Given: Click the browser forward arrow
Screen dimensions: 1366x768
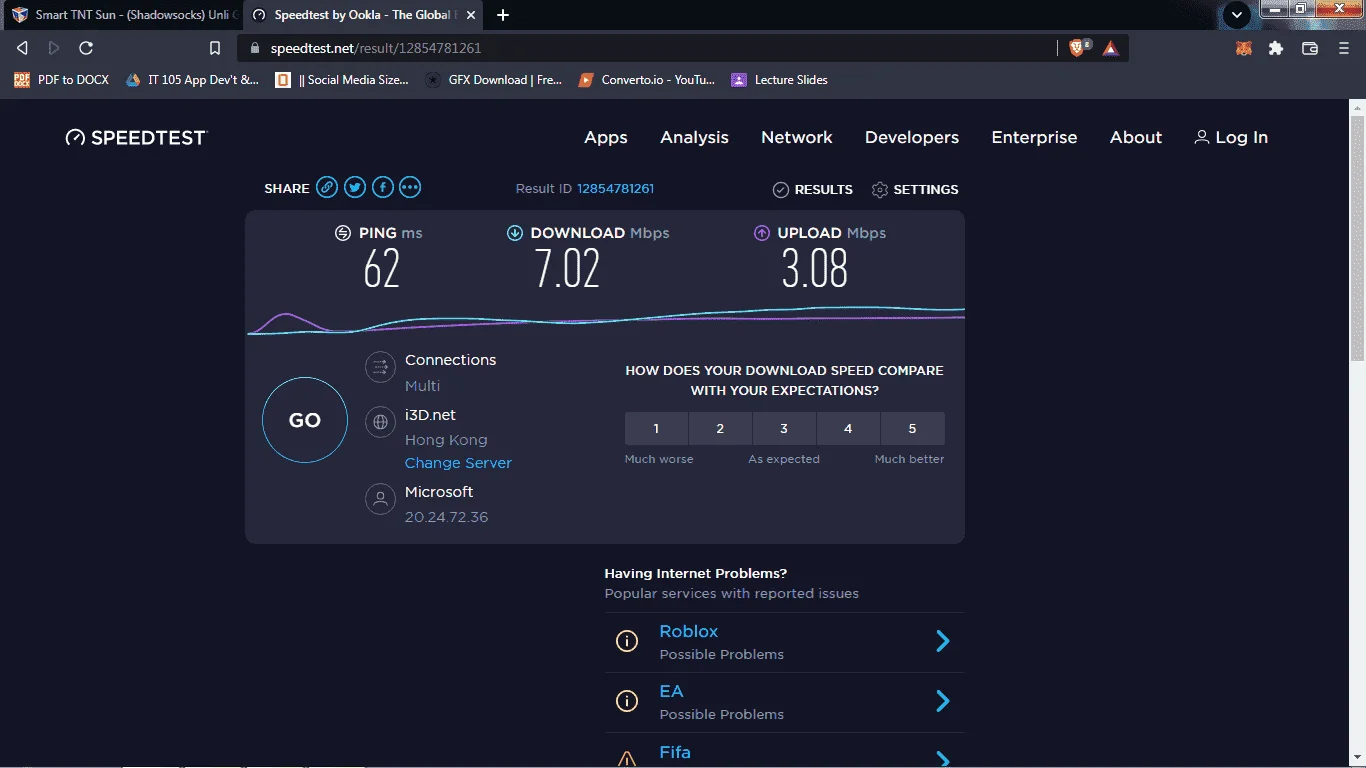Looking at the screenshot, I should point(54,48).
